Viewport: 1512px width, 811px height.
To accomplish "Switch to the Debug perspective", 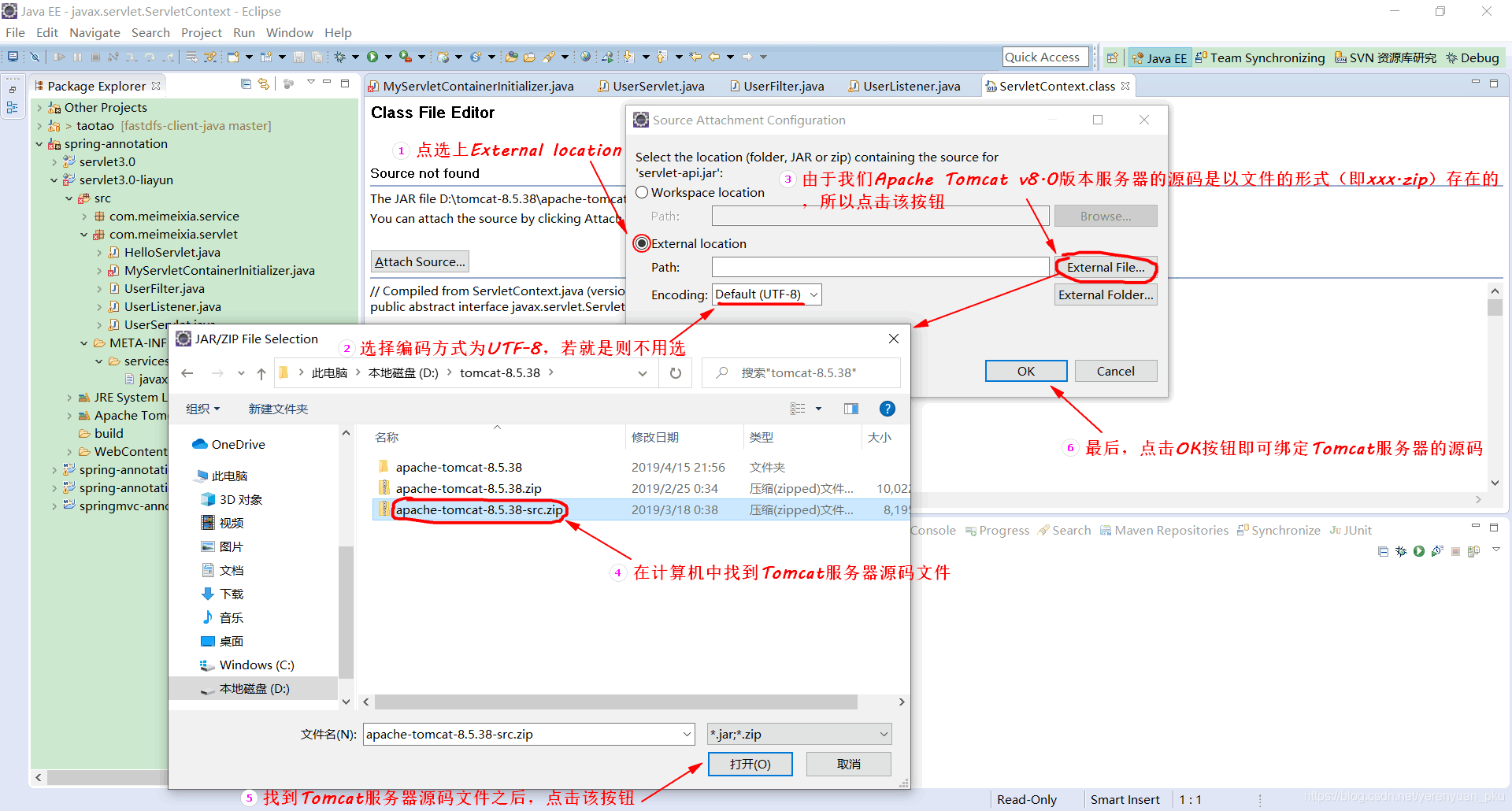I will pos(1472,57).
